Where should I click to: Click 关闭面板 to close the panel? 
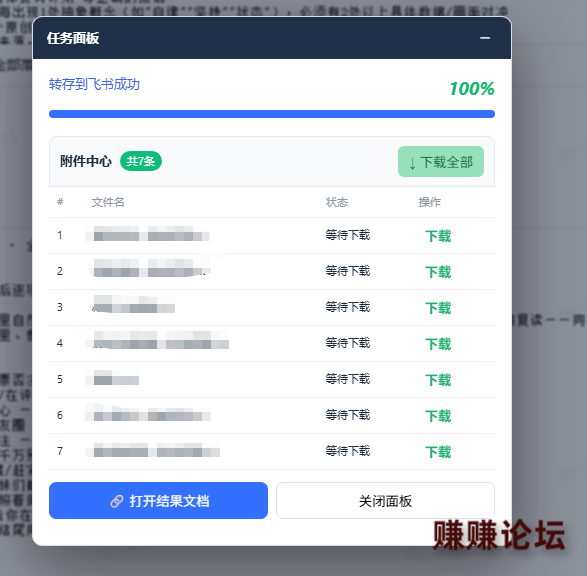(x=385, y=500)
